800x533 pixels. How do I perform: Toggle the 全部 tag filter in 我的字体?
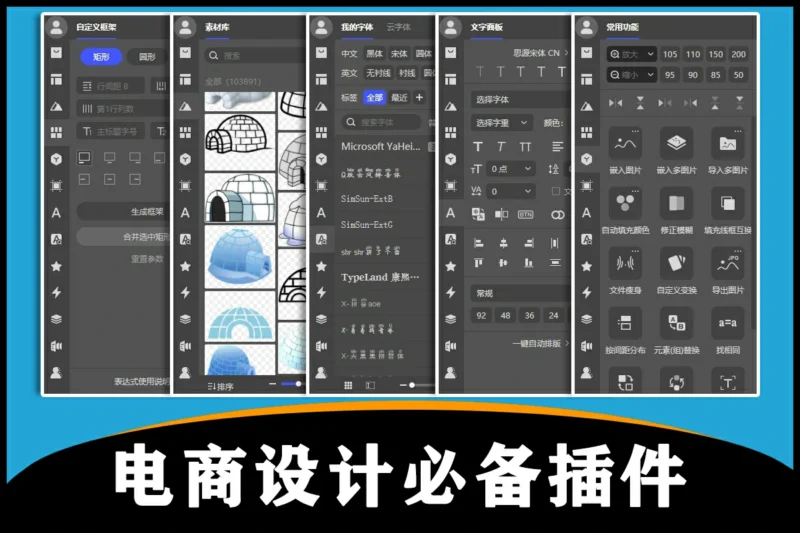point(374,97)
